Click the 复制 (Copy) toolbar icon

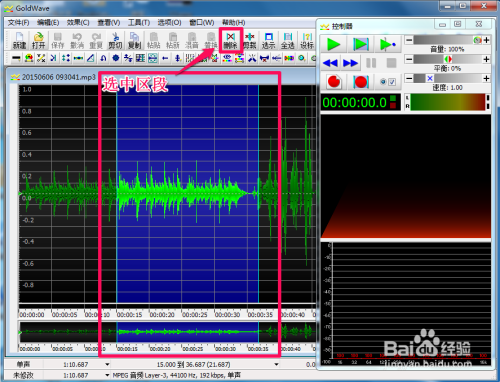[x=134, y=40]
